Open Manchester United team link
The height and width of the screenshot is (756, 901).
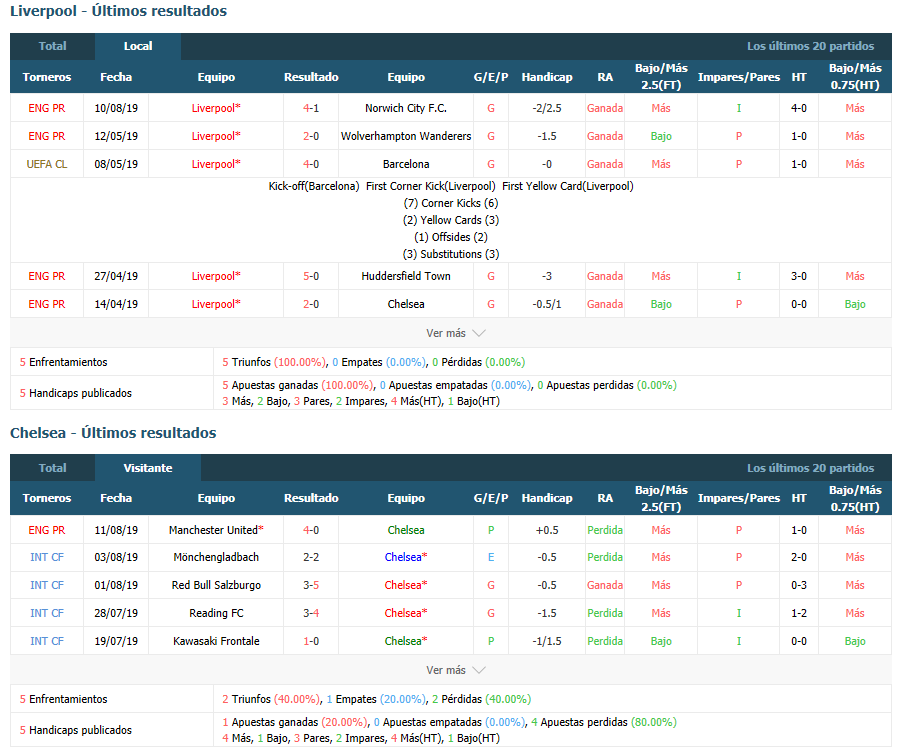point(216,530)
